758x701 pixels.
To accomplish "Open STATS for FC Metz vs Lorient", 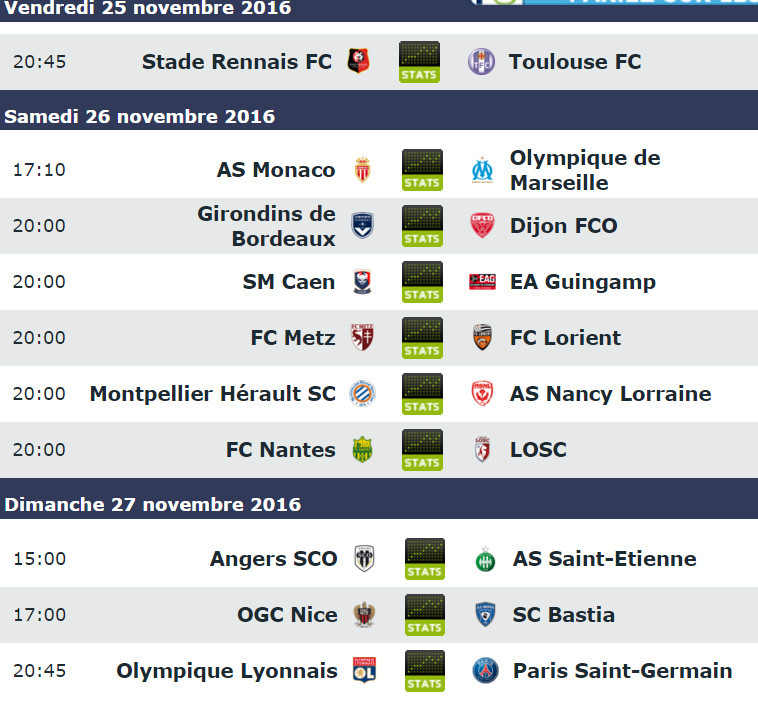I will click(422, 338).
